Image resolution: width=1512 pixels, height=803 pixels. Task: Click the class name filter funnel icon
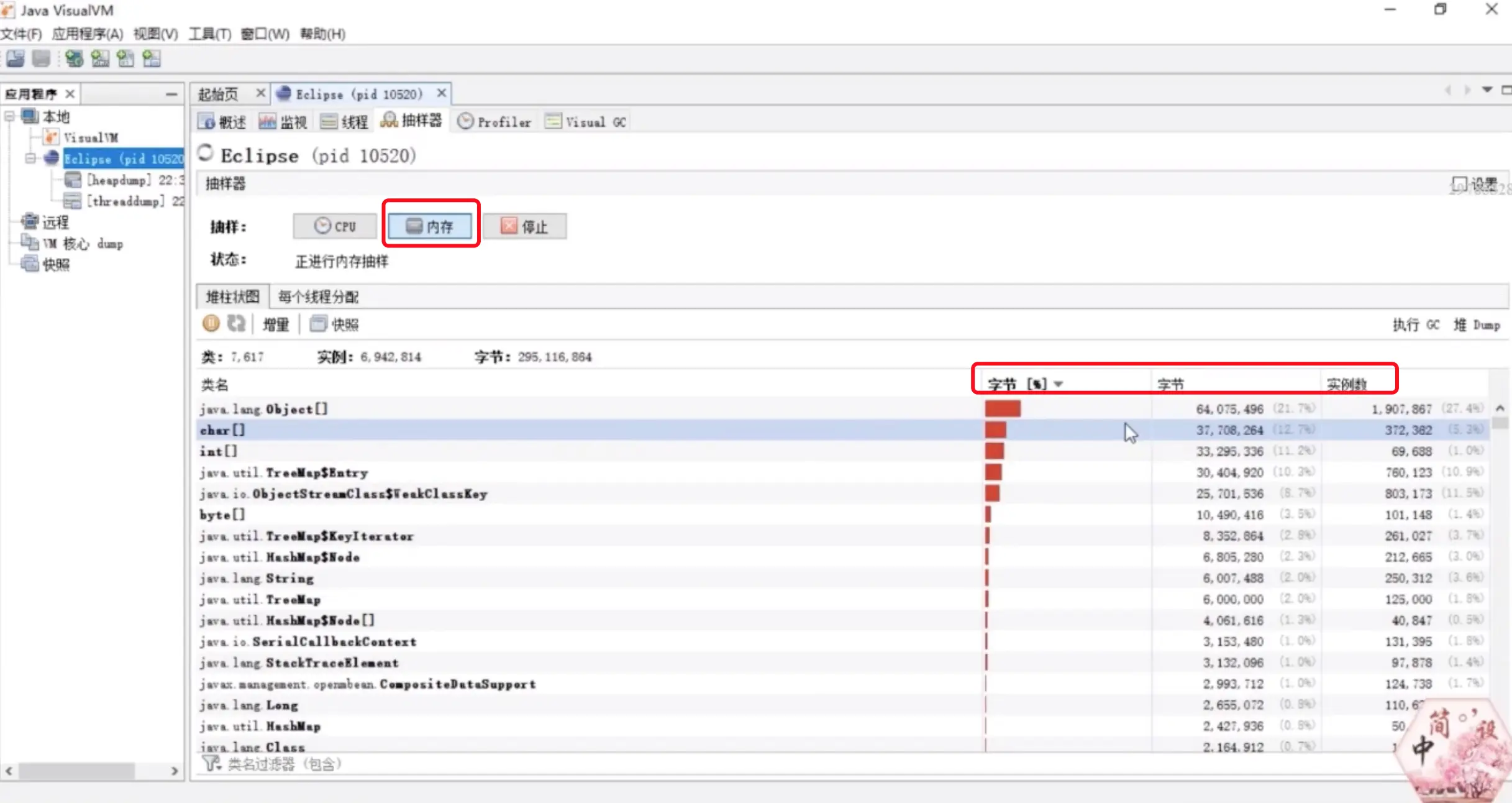pyautogui.click(x=210, y=763)
